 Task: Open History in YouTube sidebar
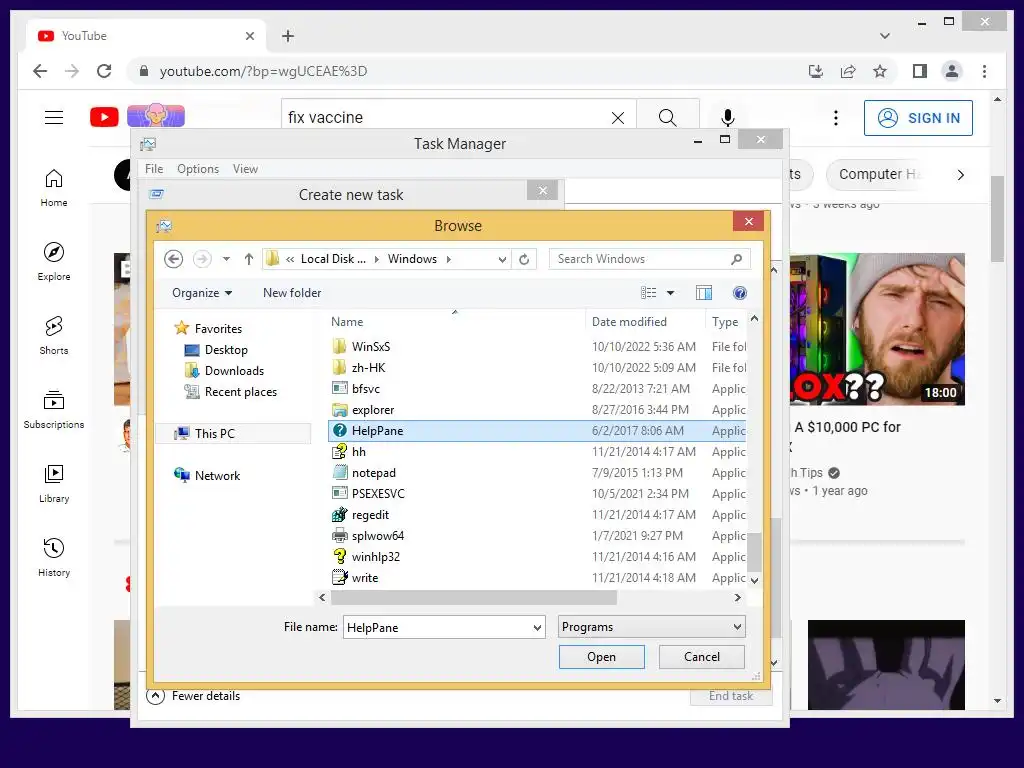click(x=54, y=557)
